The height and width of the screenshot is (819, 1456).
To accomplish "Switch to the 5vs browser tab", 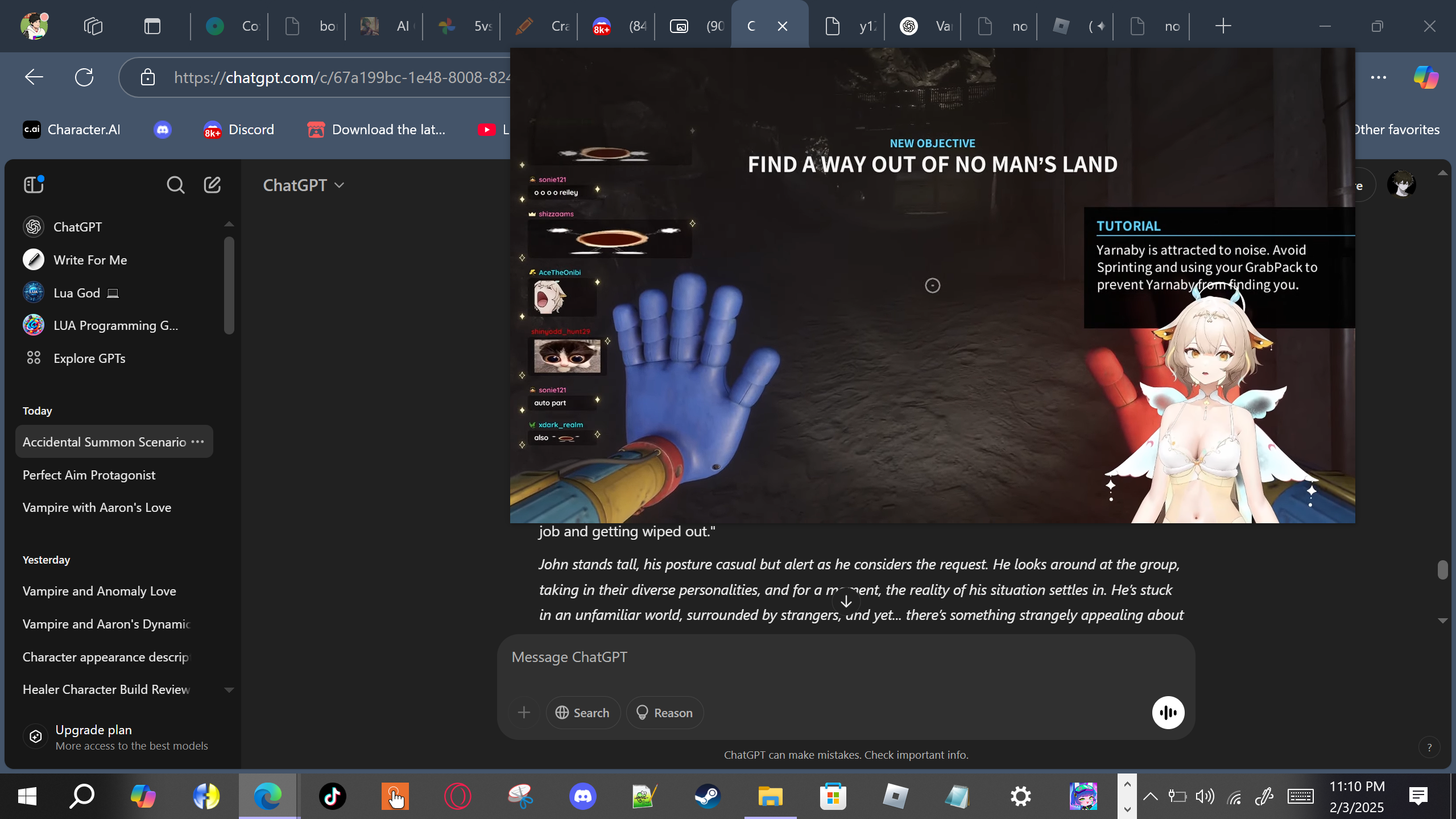I will tap(463, 26).
